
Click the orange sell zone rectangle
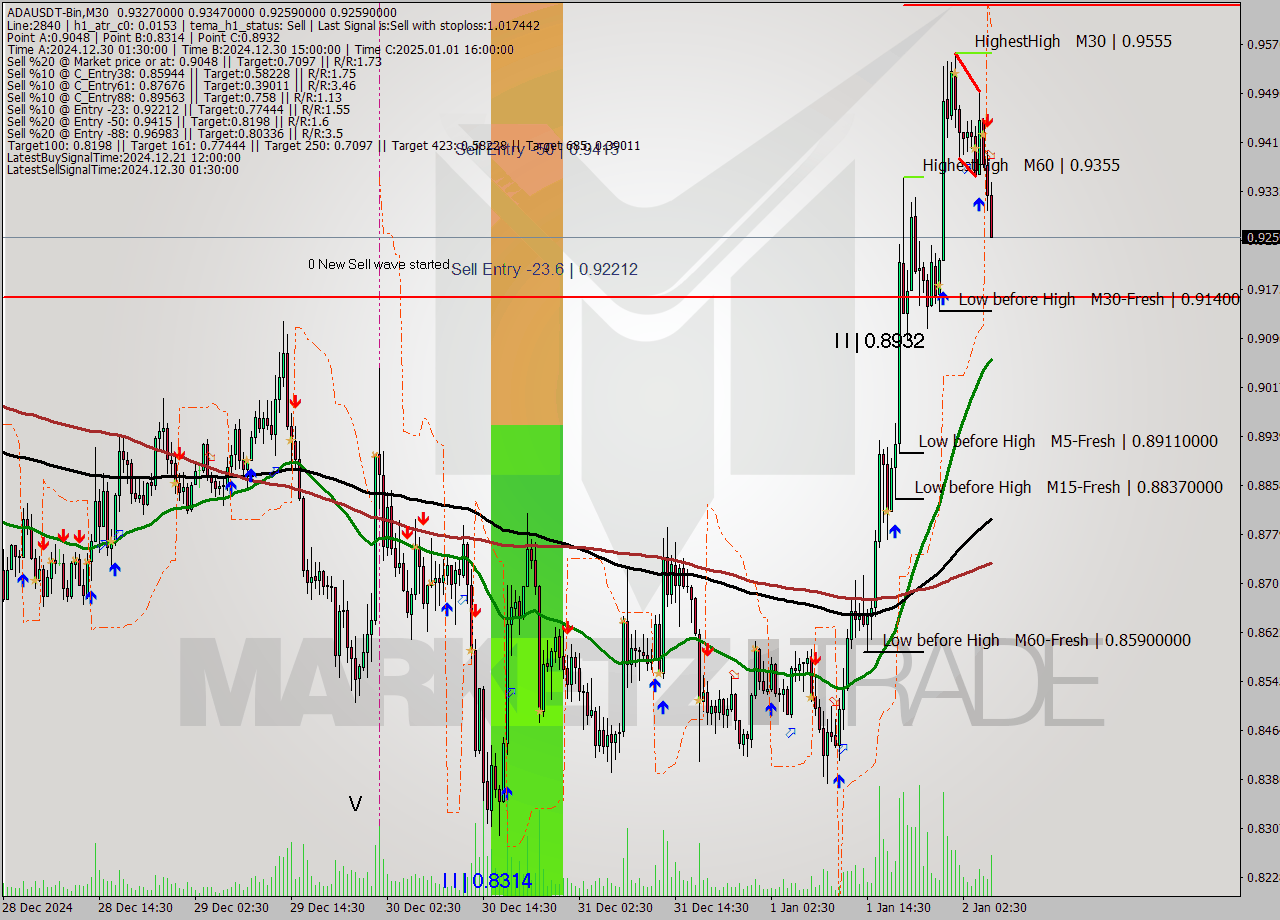(526, 215)
